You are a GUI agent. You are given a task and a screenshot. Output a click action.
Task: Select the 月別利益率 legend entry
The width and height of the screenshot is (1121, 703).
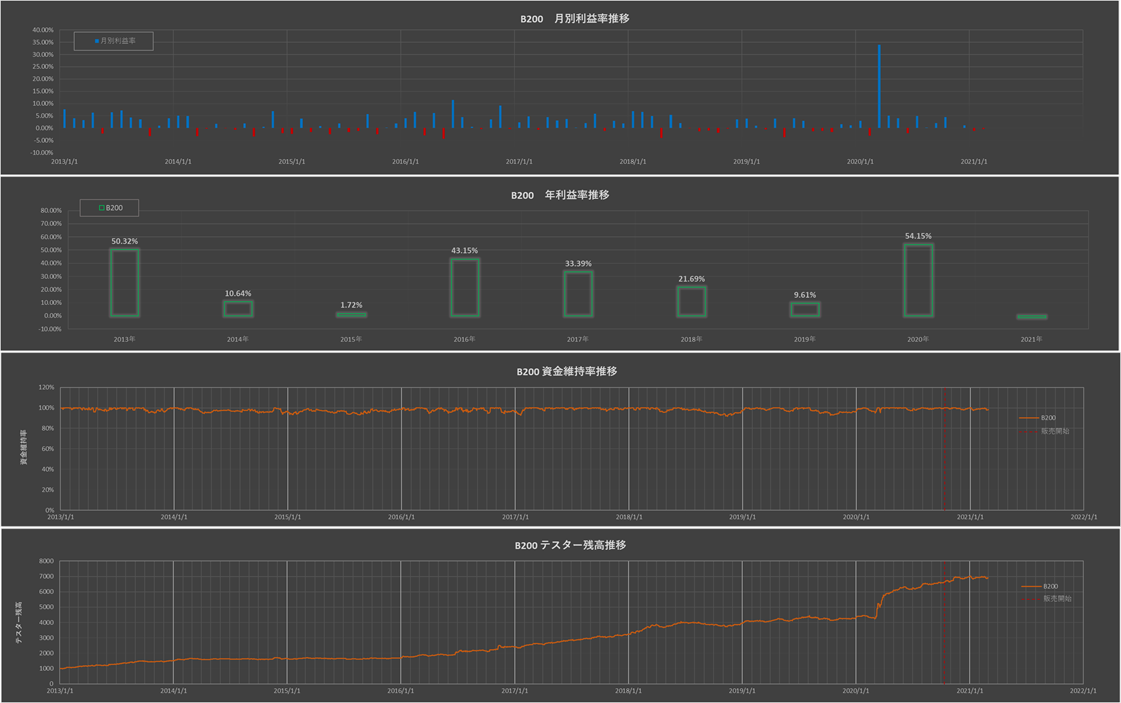(115, 41)
